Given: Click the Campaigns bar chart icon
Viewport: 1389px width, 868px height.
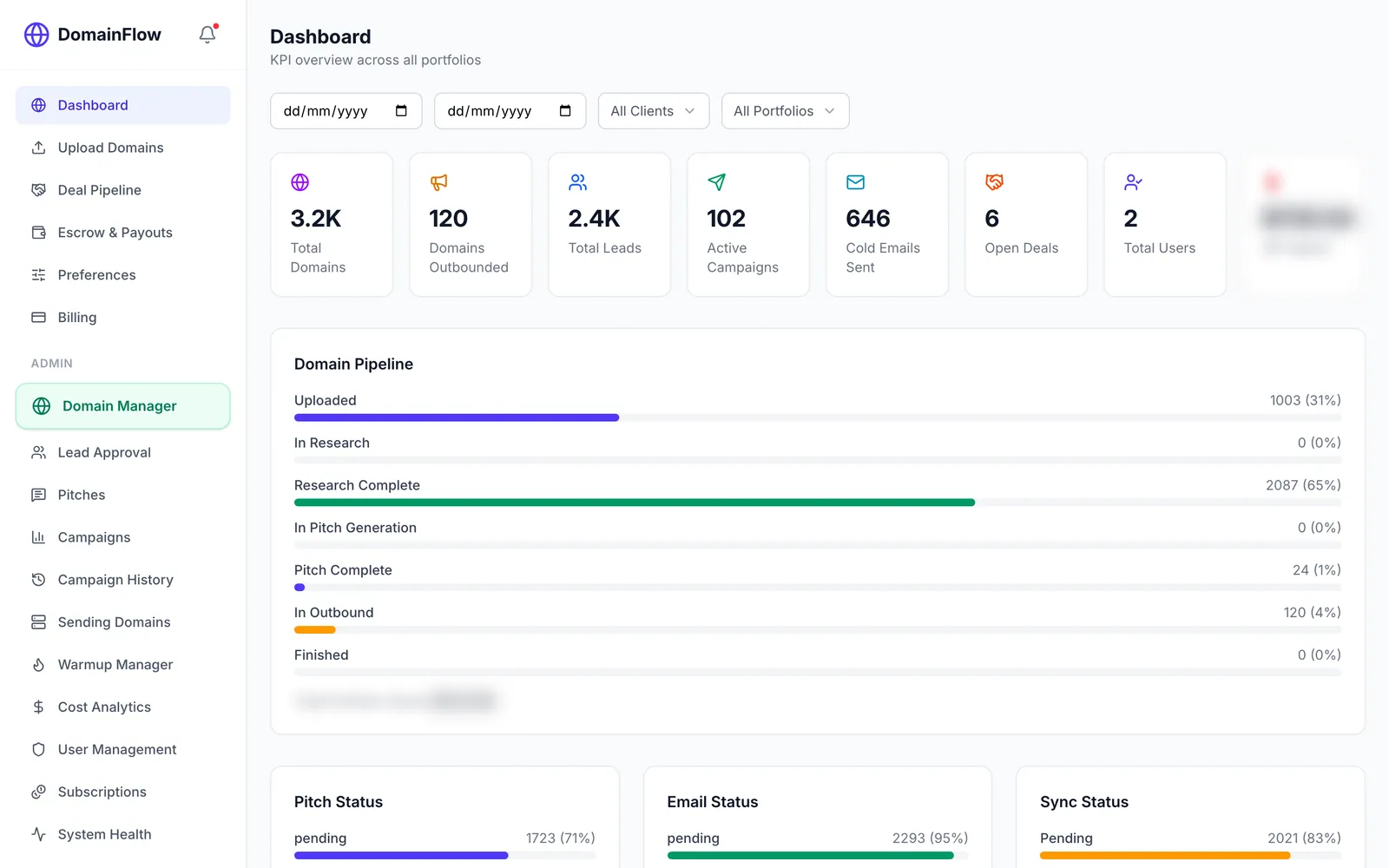Looking at the screenshot, I should coord(38,537).
